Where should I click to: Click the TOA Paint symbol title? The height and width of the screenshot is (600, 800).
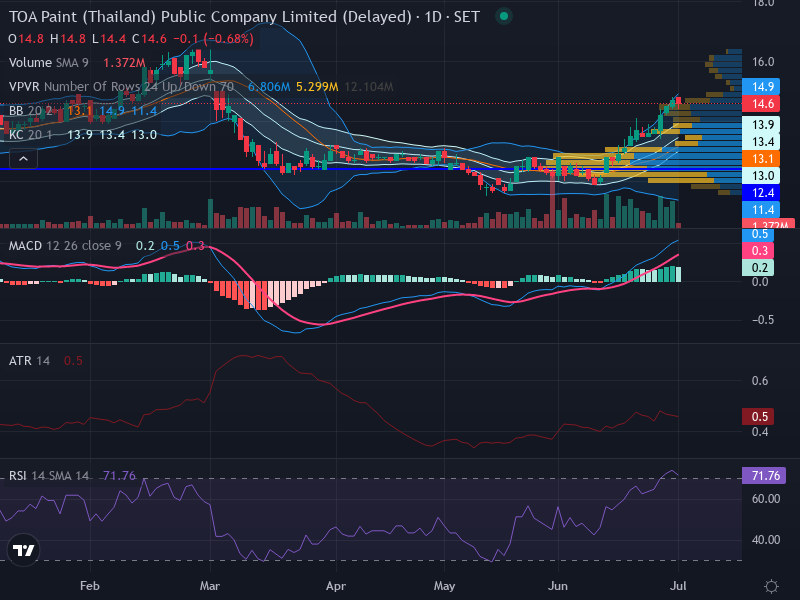tap(244, 17)
